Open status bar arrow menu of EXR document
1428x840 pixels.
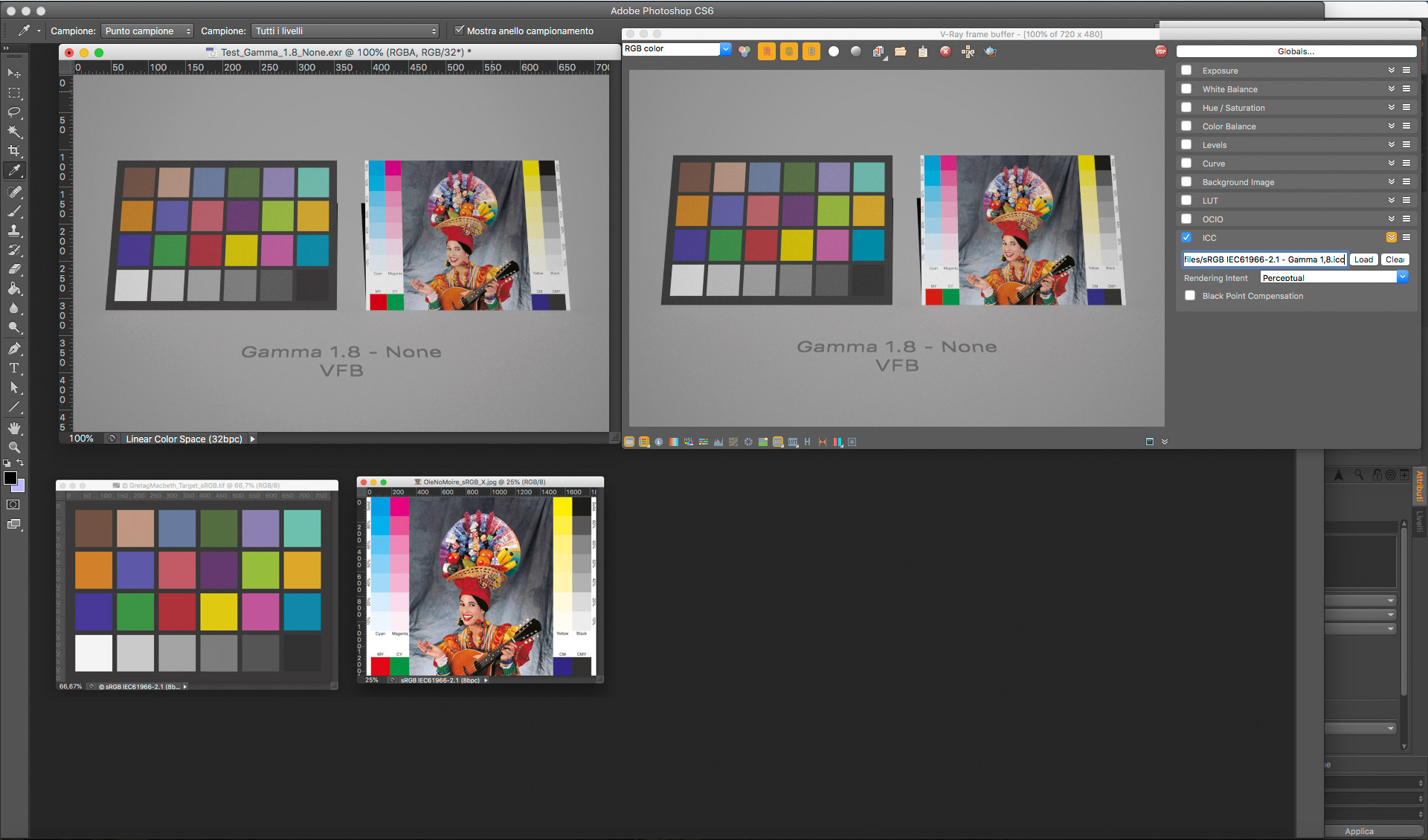[253, 439]
